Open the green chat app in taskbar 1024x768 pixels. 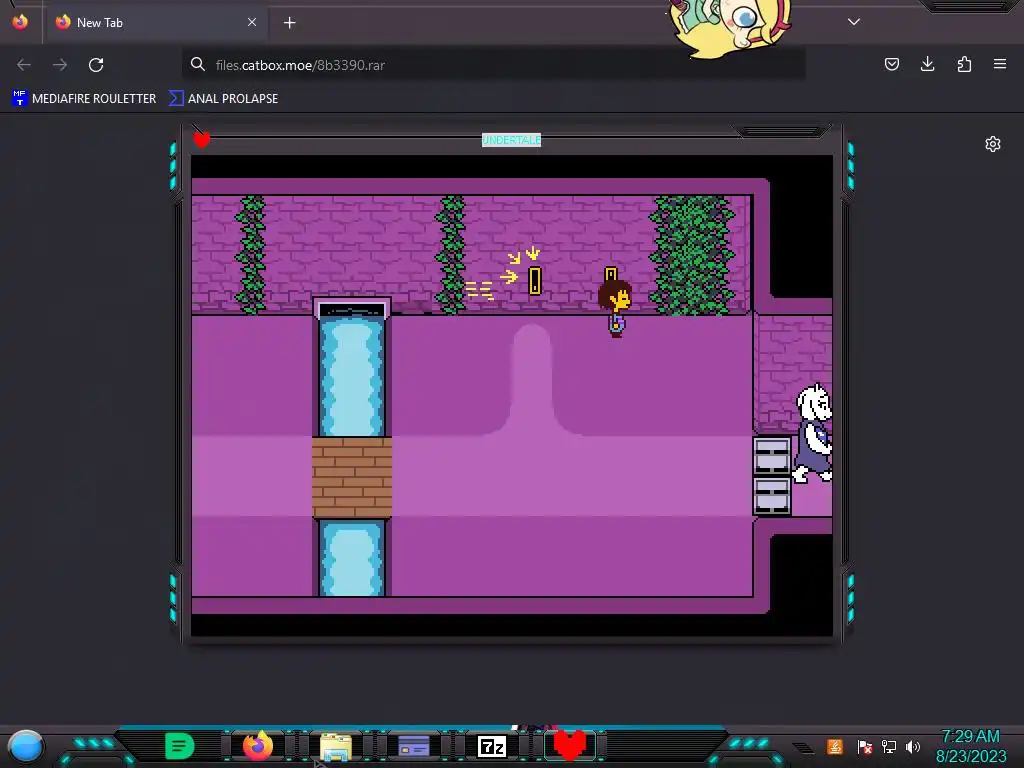coord(180,746)
